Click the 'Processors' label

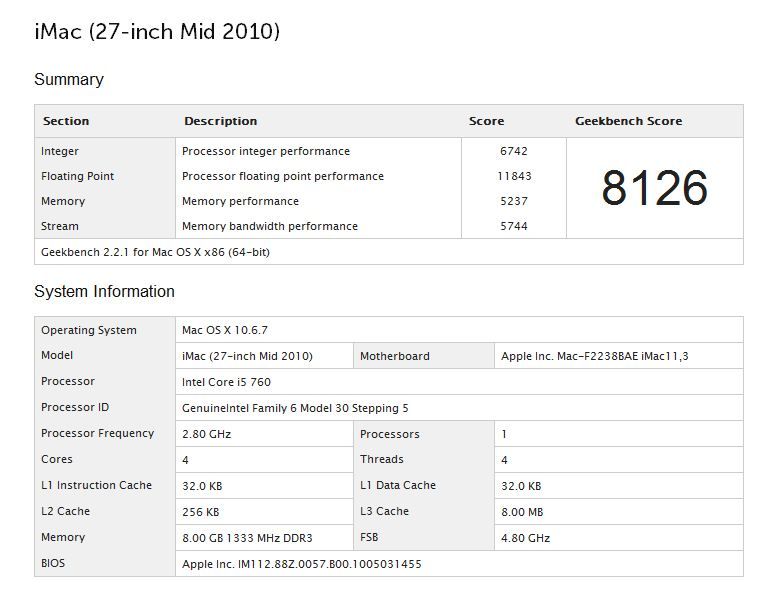[390, 434]
